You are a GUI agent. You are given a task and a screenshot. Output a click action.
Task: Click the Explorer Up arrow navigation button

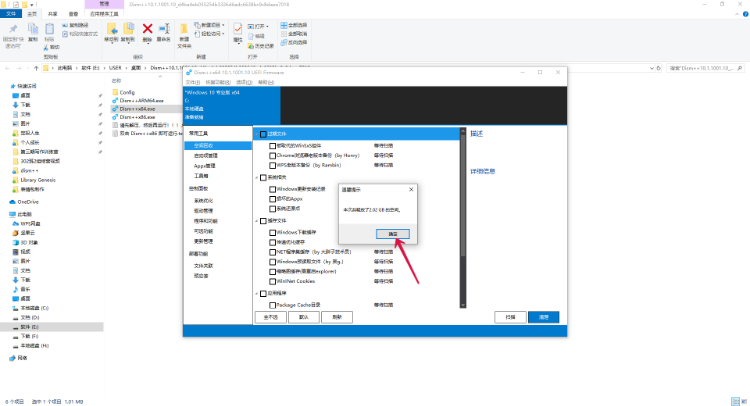click(36, 68)
